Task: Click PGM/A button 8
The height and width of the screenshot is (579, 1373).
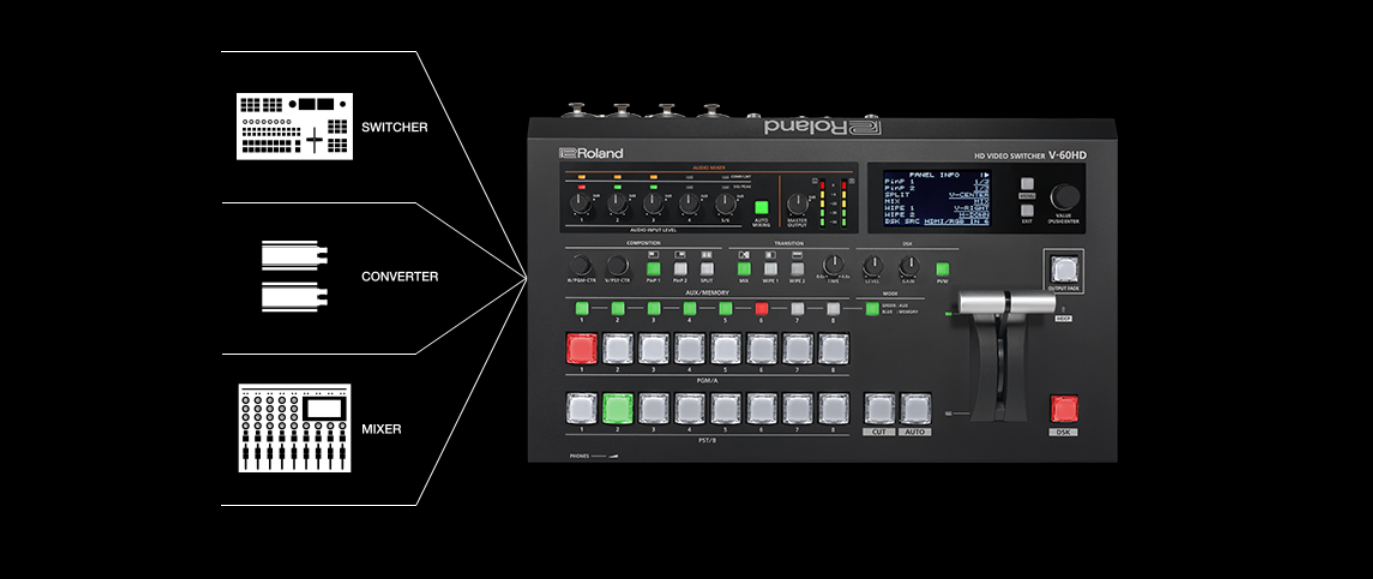Action: tap(833, 348)
